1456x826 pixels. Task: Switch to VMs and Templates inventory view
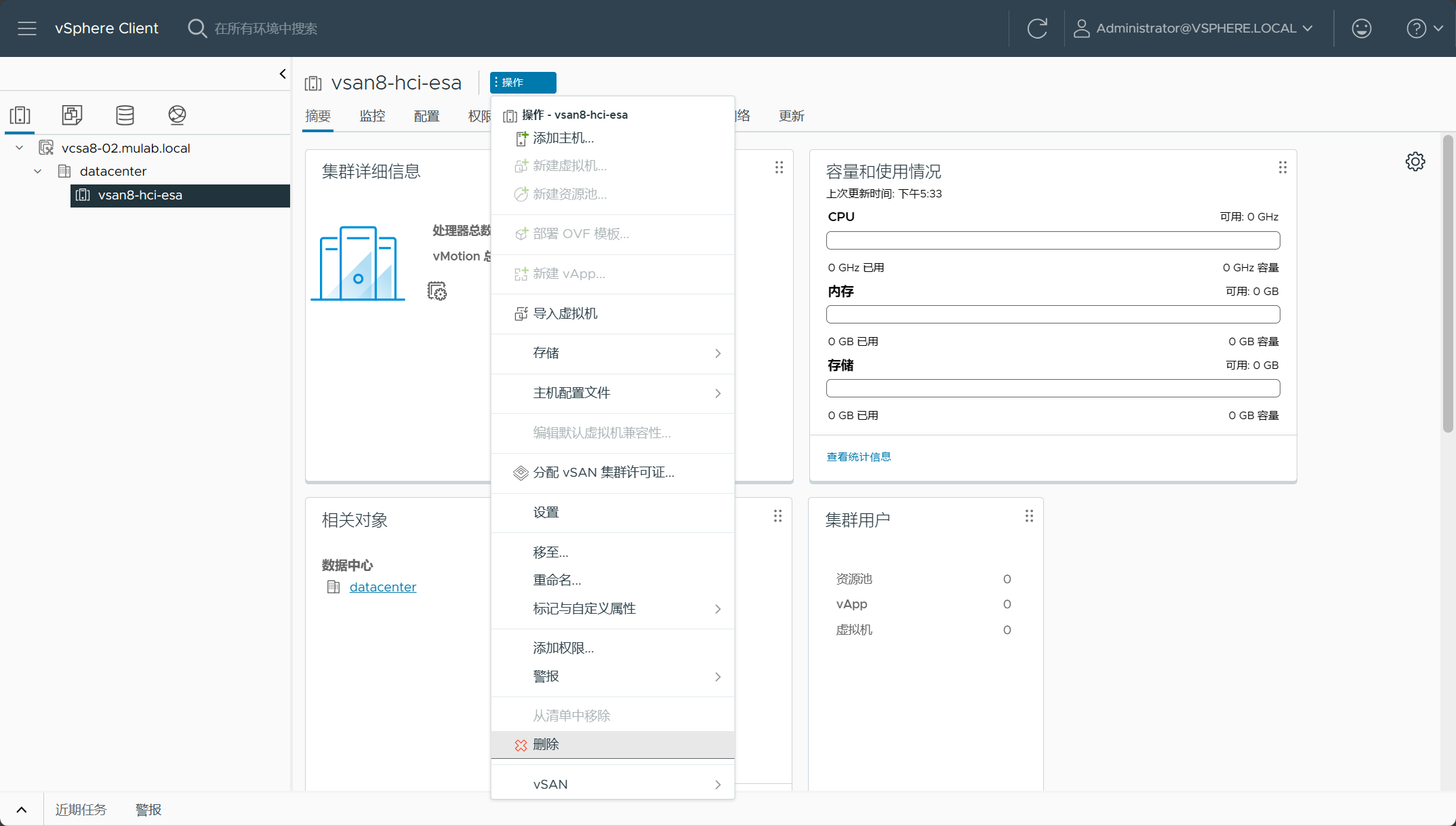(72, 115)
